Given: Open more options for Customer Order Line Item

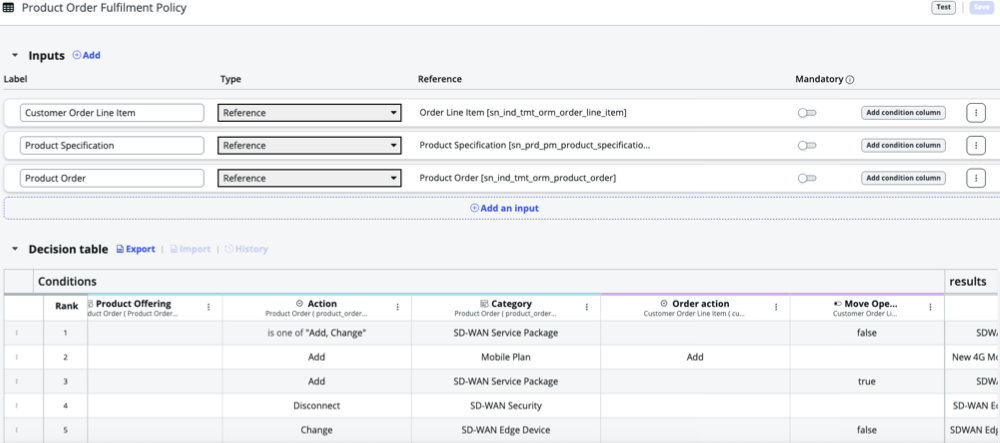Looking at the screenshot, I should click(x=976, y=113).
